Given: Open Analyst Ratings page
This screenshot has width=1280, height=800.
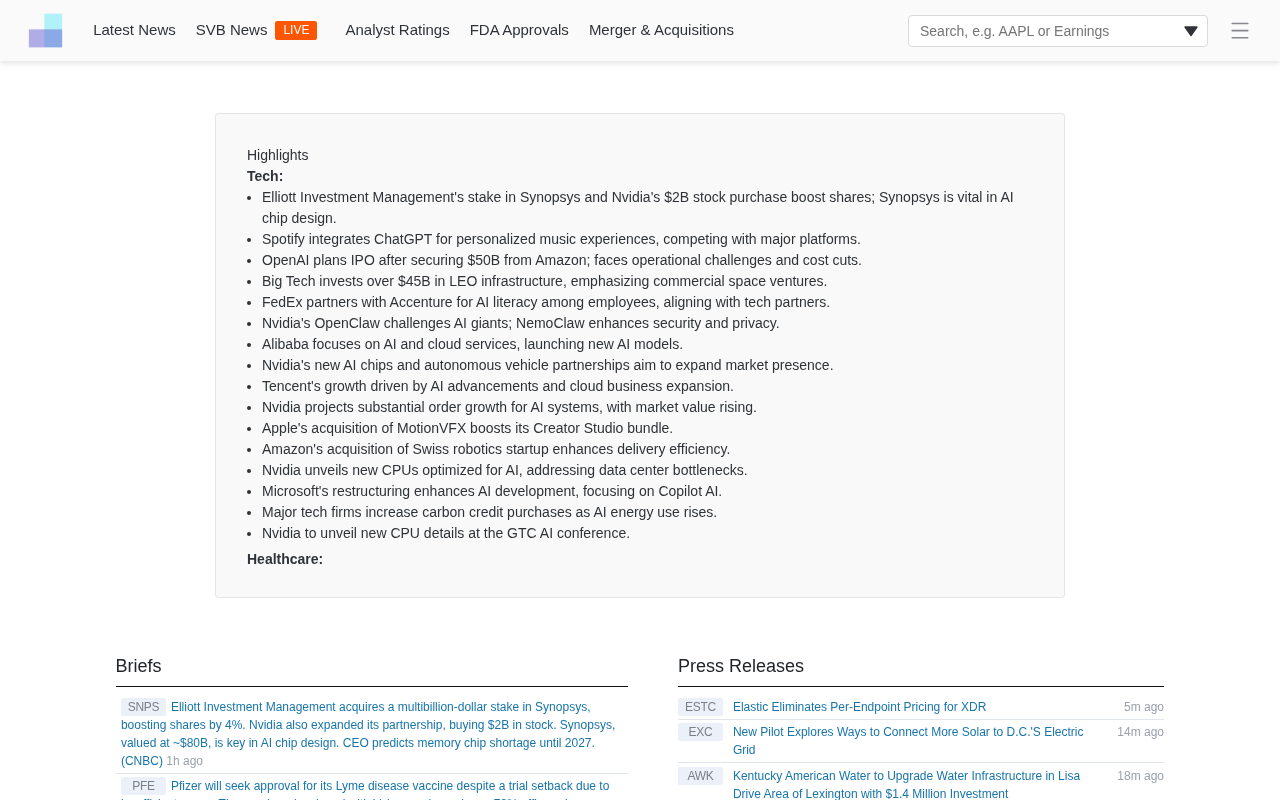Looking at the screenshot, I should tap(397, 30).
